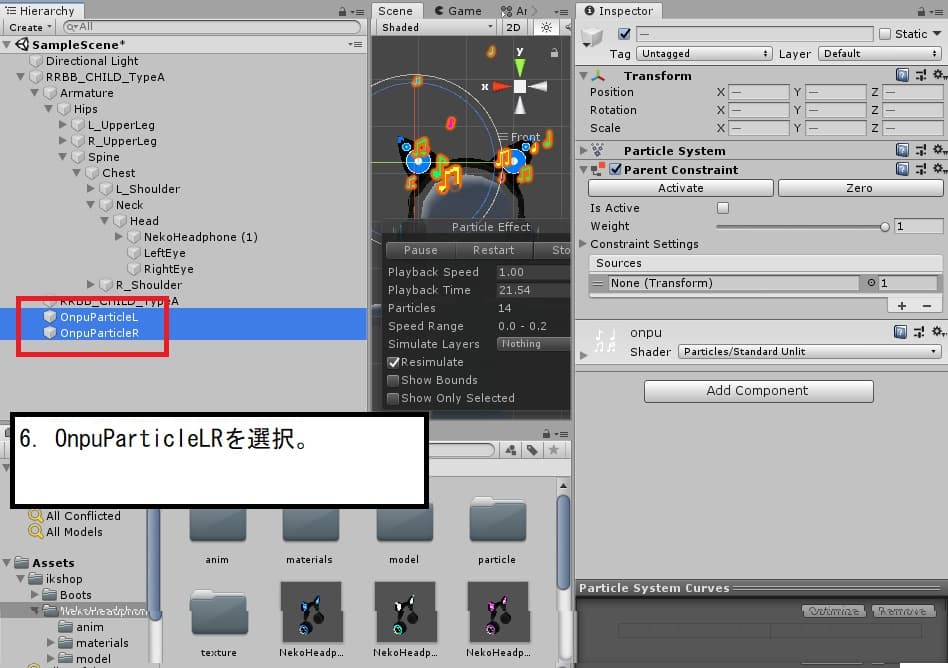Expand the Constraint Settings foldout
This screenshot has width=948, height=668.
click(583, 244)
